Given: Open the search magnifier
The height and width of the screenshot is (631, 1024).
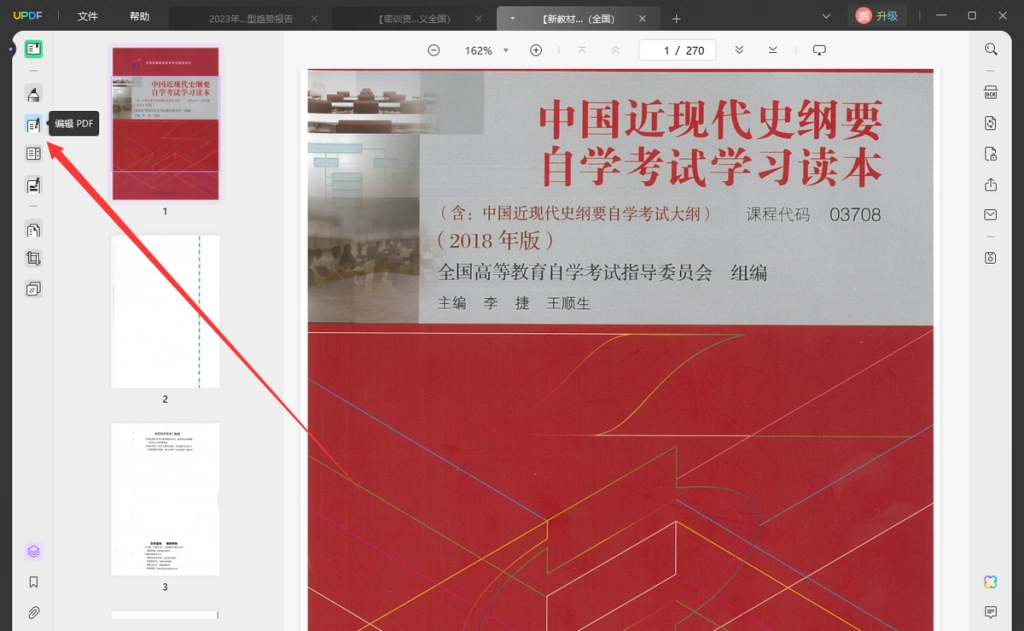Looking at the screenshot, I should (x=991, y=50).
